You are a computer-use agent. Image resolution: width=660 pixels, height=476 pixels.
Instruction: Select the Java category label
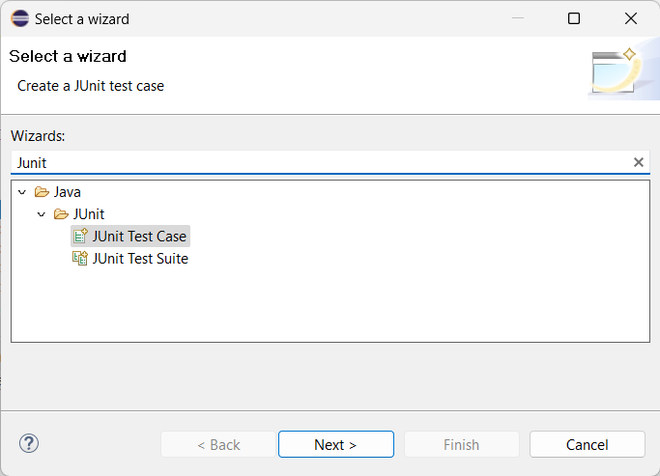click(x=68, y=191)
